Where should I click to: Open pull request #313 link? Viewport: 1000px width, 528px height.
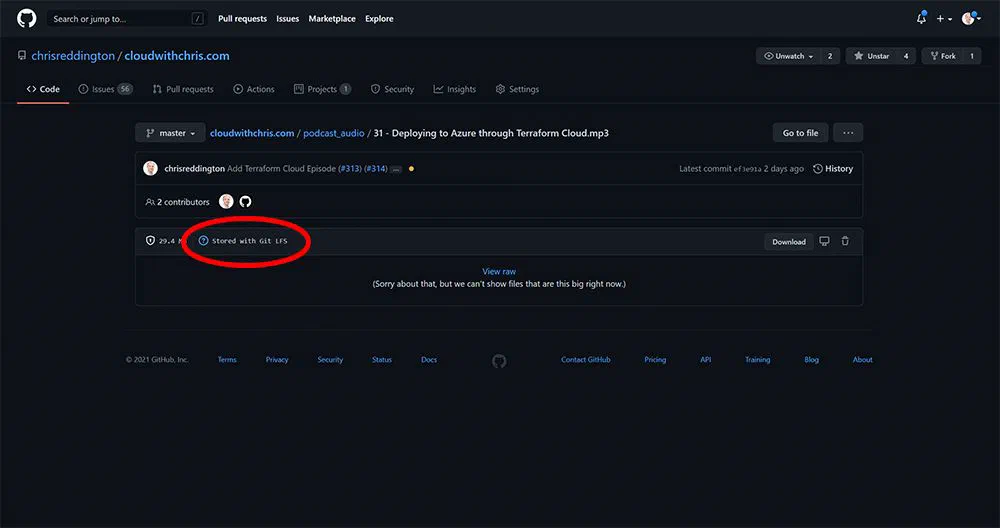click(x=349, y=169)
